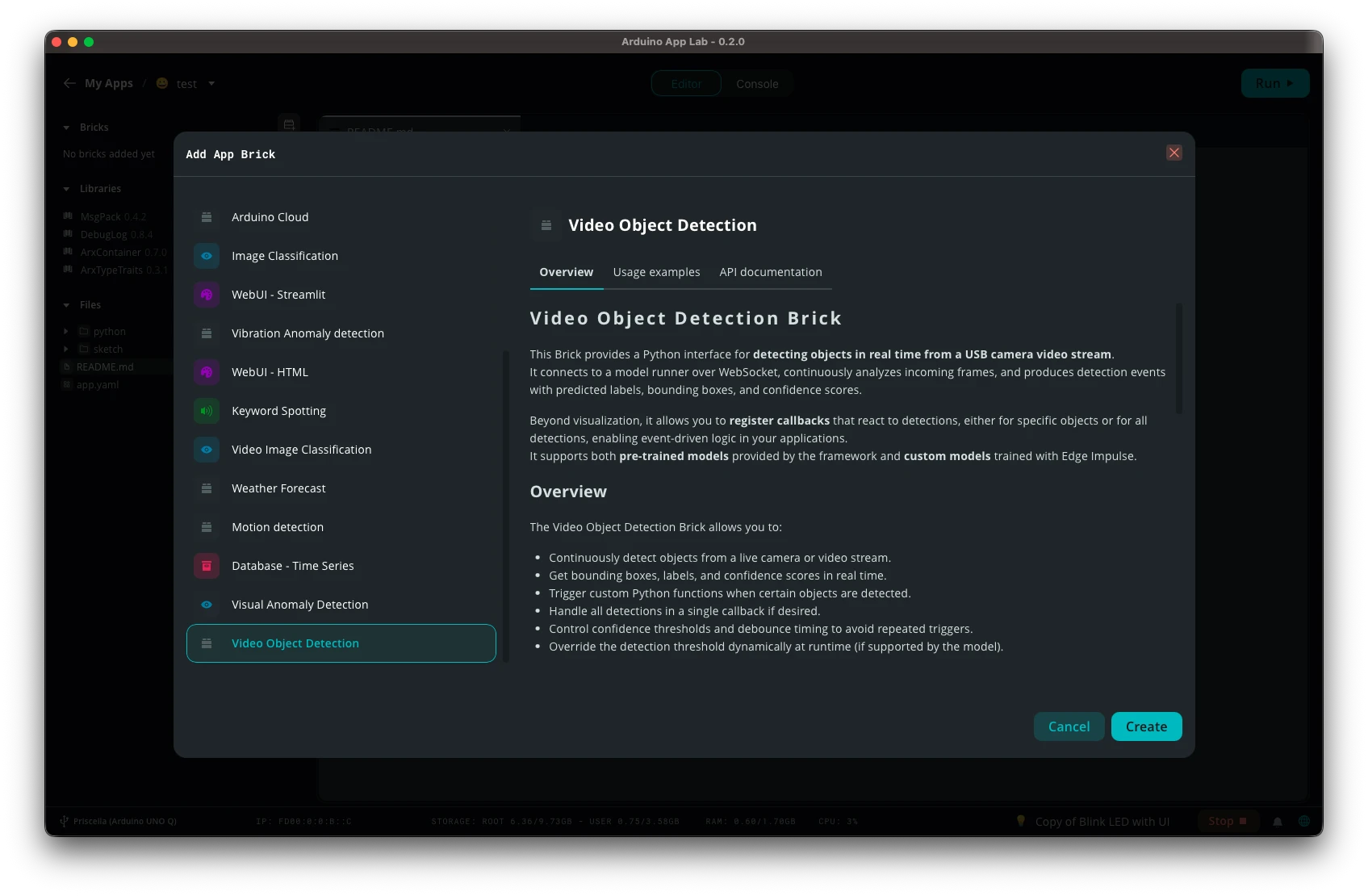The height and width of the screenshot is (896, 1368).
Task: Open the API documentation tab
Action: 771,272
